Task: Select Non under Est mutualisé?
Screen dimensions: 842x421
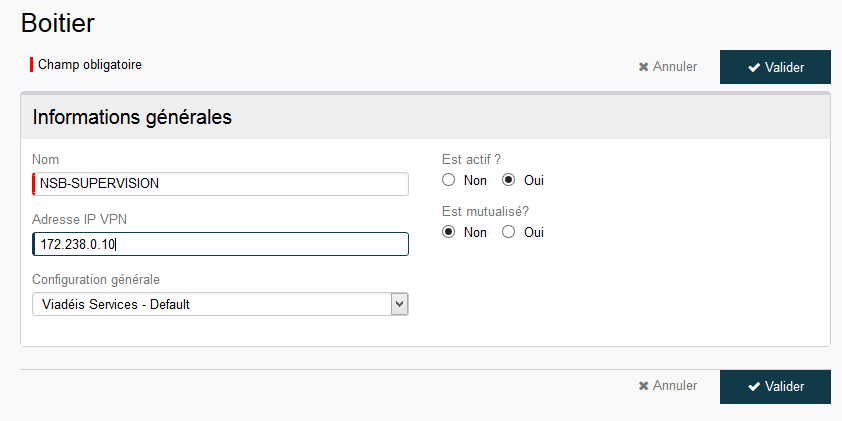Action: [448, 232]
